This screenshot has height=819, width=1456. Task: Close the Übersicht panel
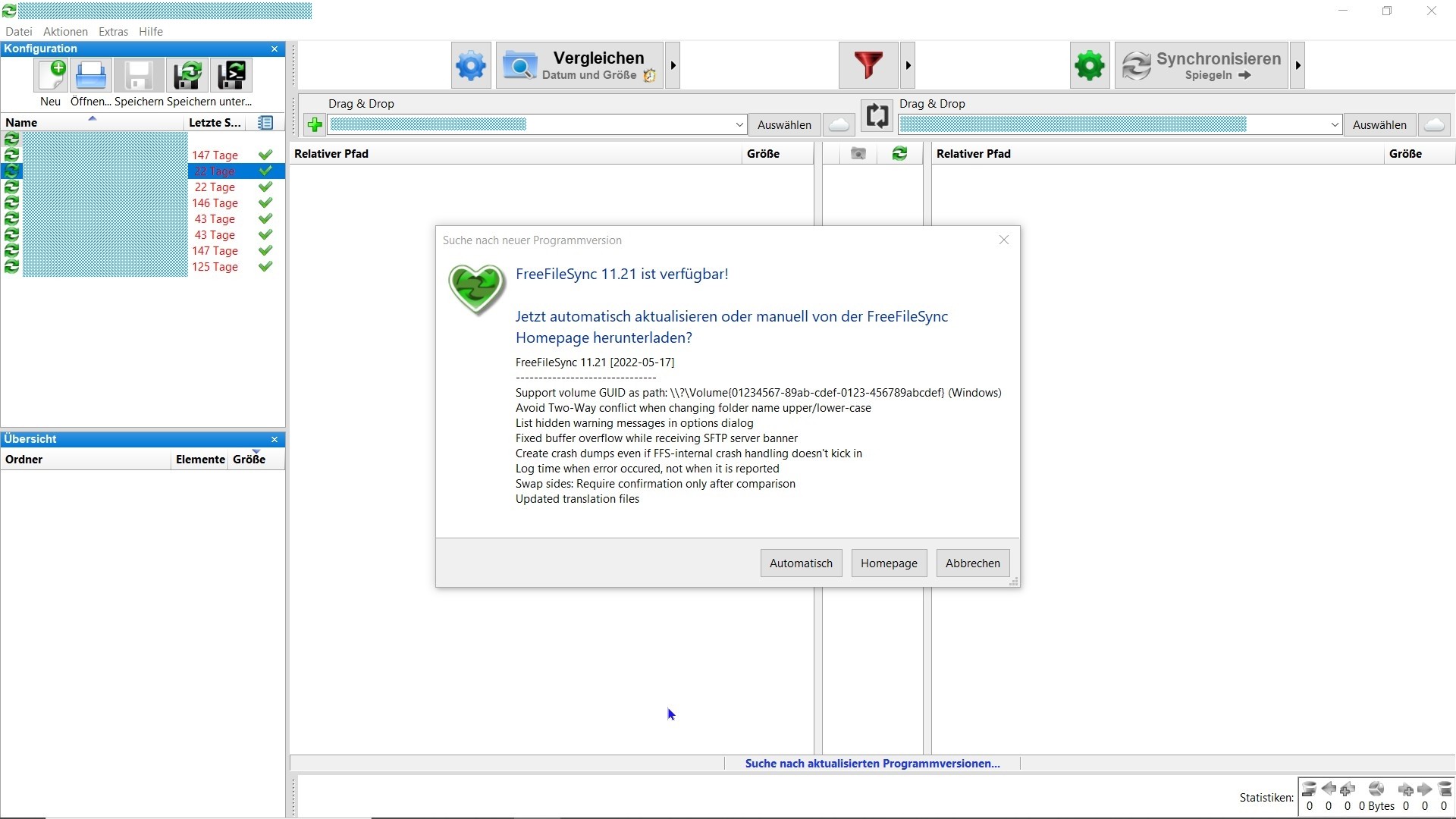pos(275,440)
